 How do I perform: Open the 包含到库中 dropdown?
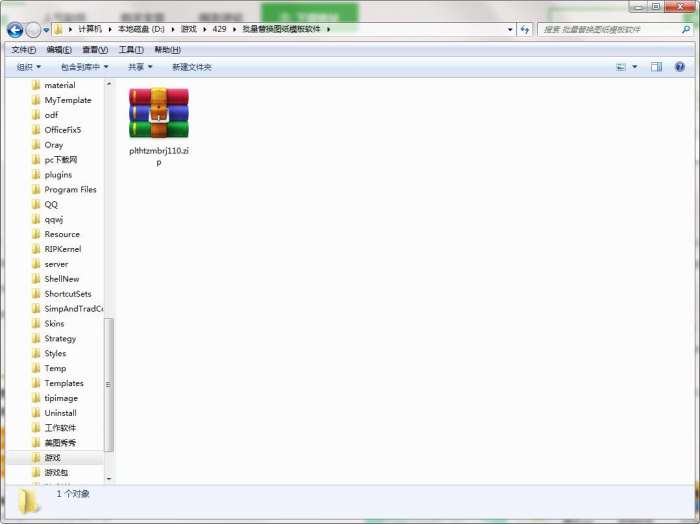84,67
